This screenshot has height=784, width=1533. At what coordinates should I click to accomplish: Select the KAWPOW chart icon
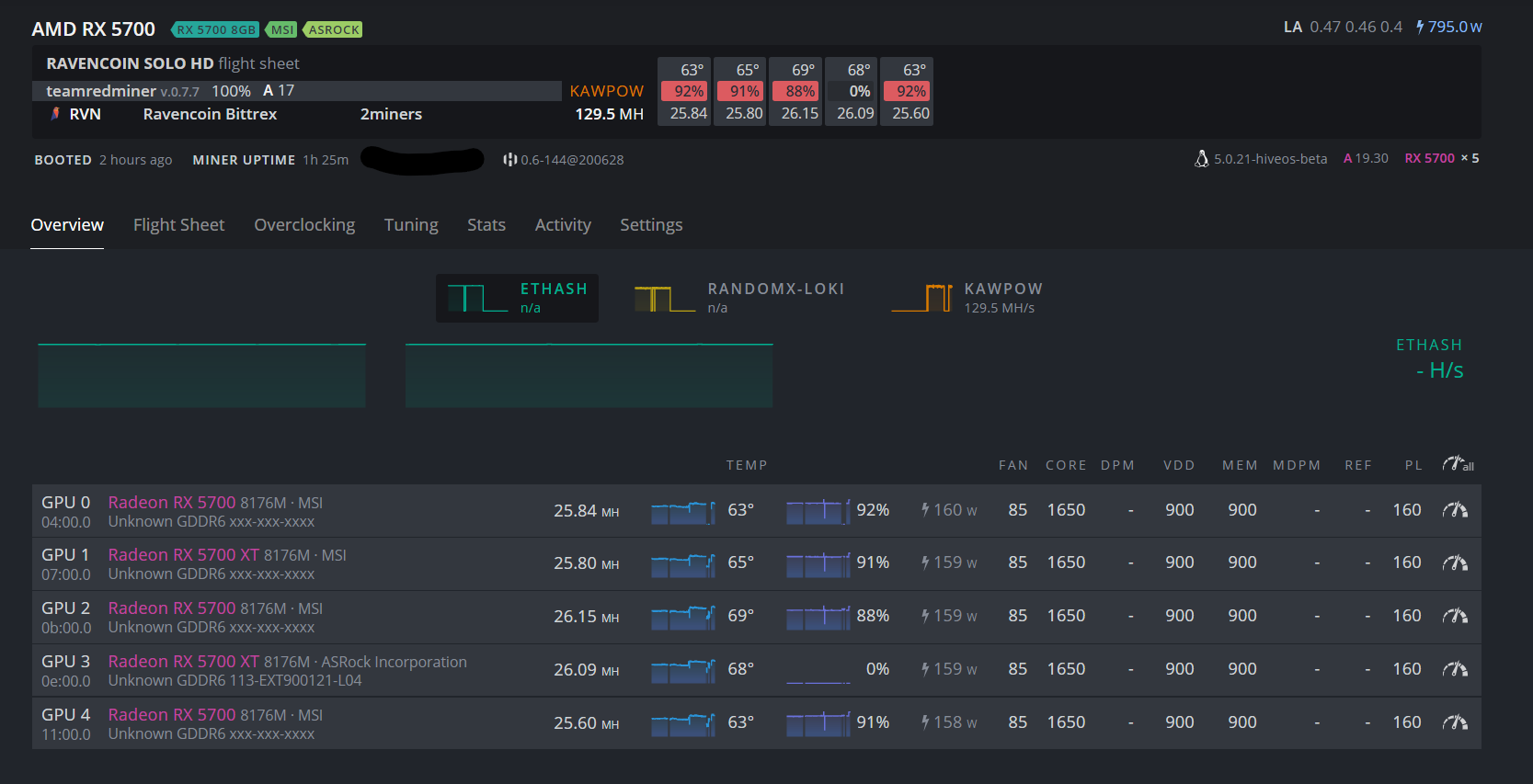coord(921,298)
